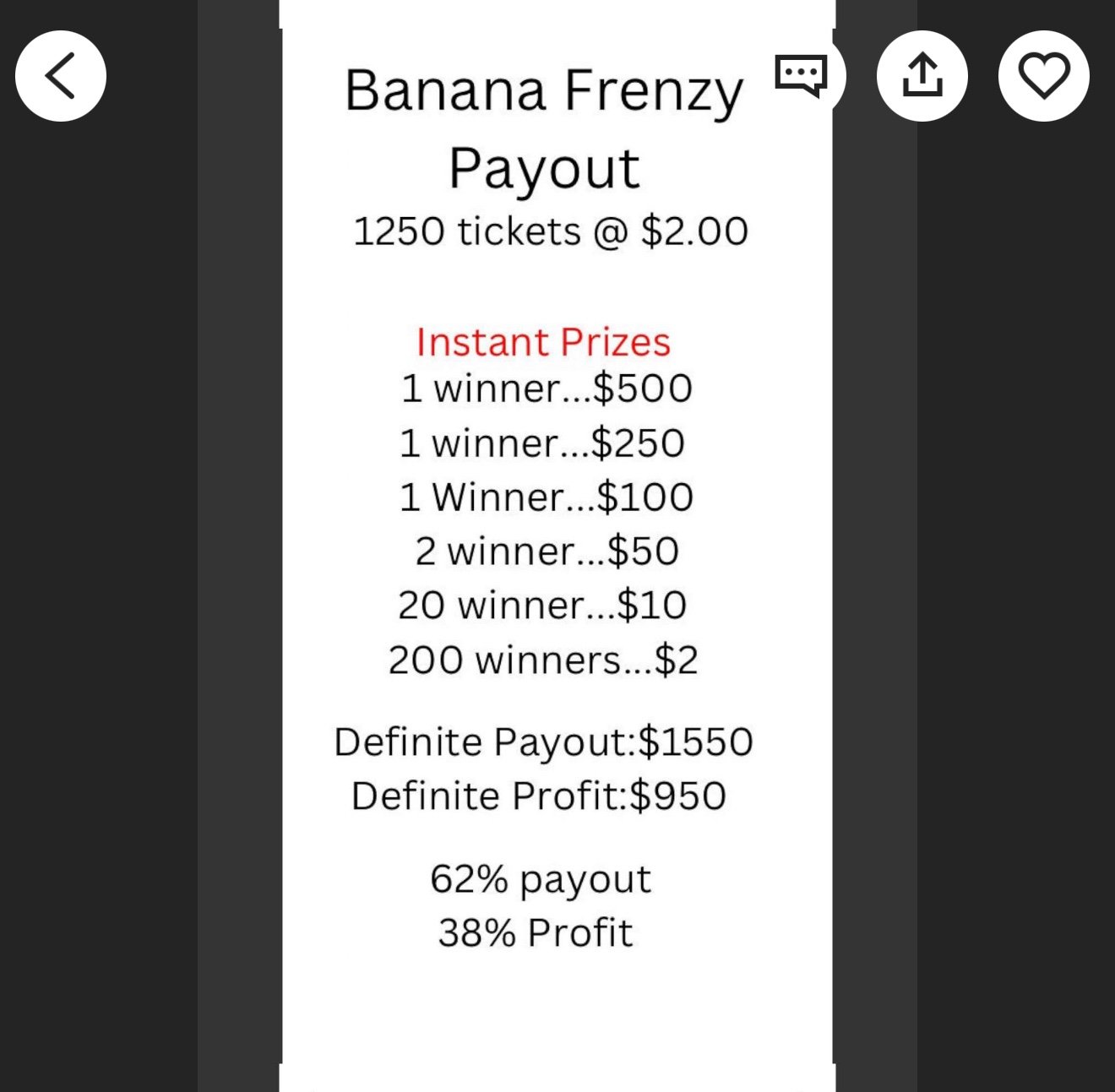Click the Banana Frenzy title text
The image size is (1115, 1092).
click(x=544, y=91)
